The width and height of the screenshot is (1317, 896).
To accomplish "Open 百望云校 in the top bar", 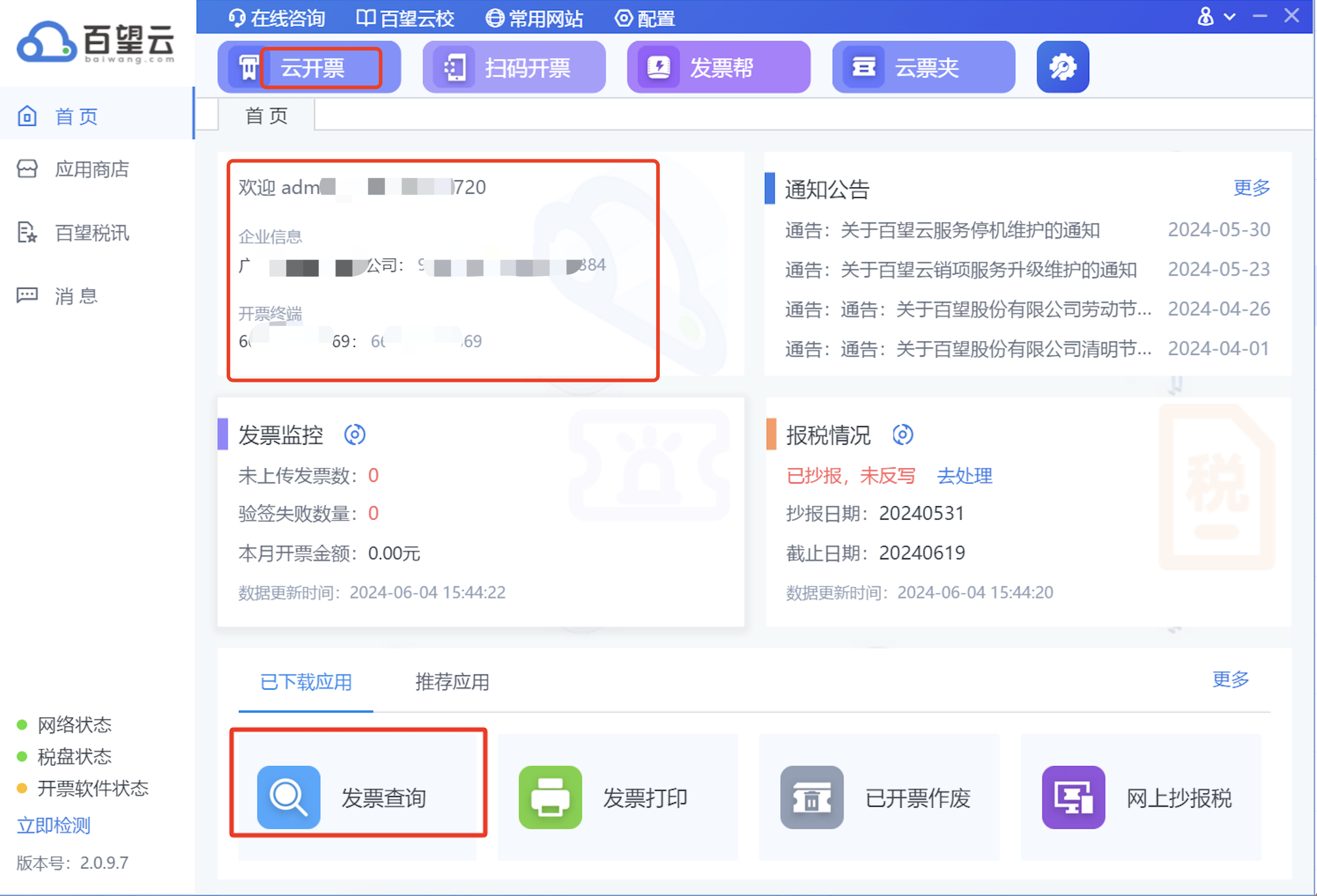I will pyautogui.click(x=405, y=18).
